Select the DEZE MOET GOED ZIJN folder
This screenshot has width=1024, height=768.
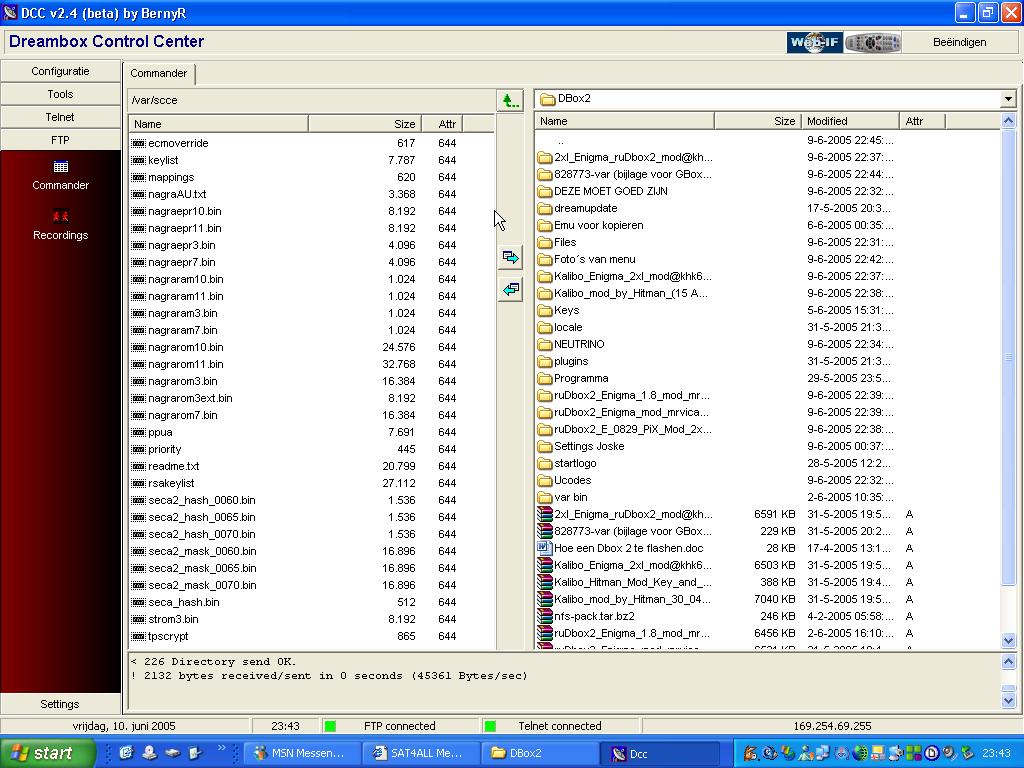click(768, 191)
